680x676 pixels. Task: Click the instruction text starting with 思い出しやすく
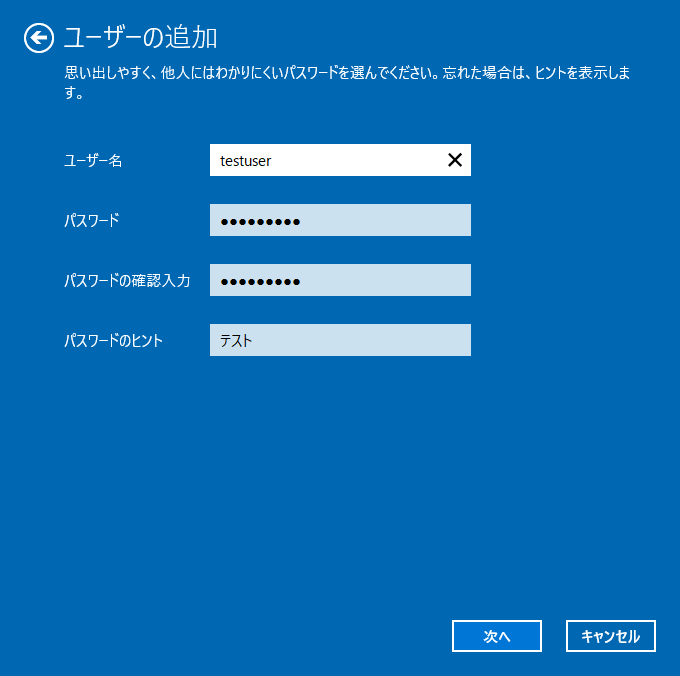(347, 82)
